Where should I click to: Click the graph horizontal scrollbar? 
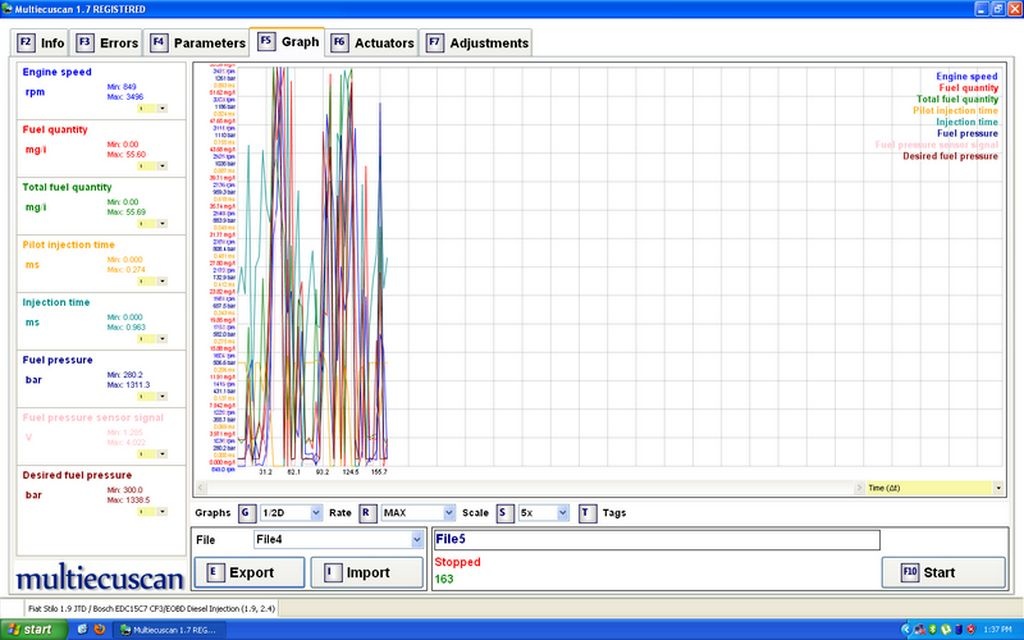point(530,488)
